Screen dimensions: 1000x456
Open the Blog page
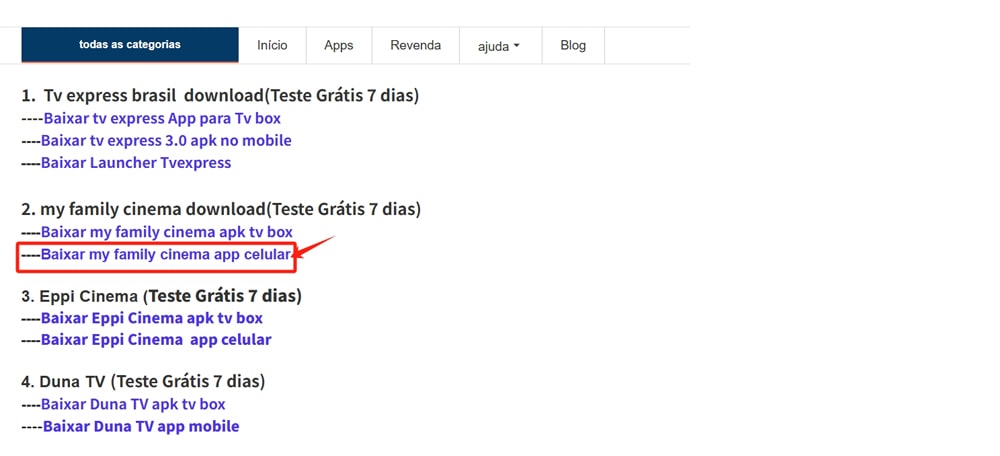[x=573, y=45]
